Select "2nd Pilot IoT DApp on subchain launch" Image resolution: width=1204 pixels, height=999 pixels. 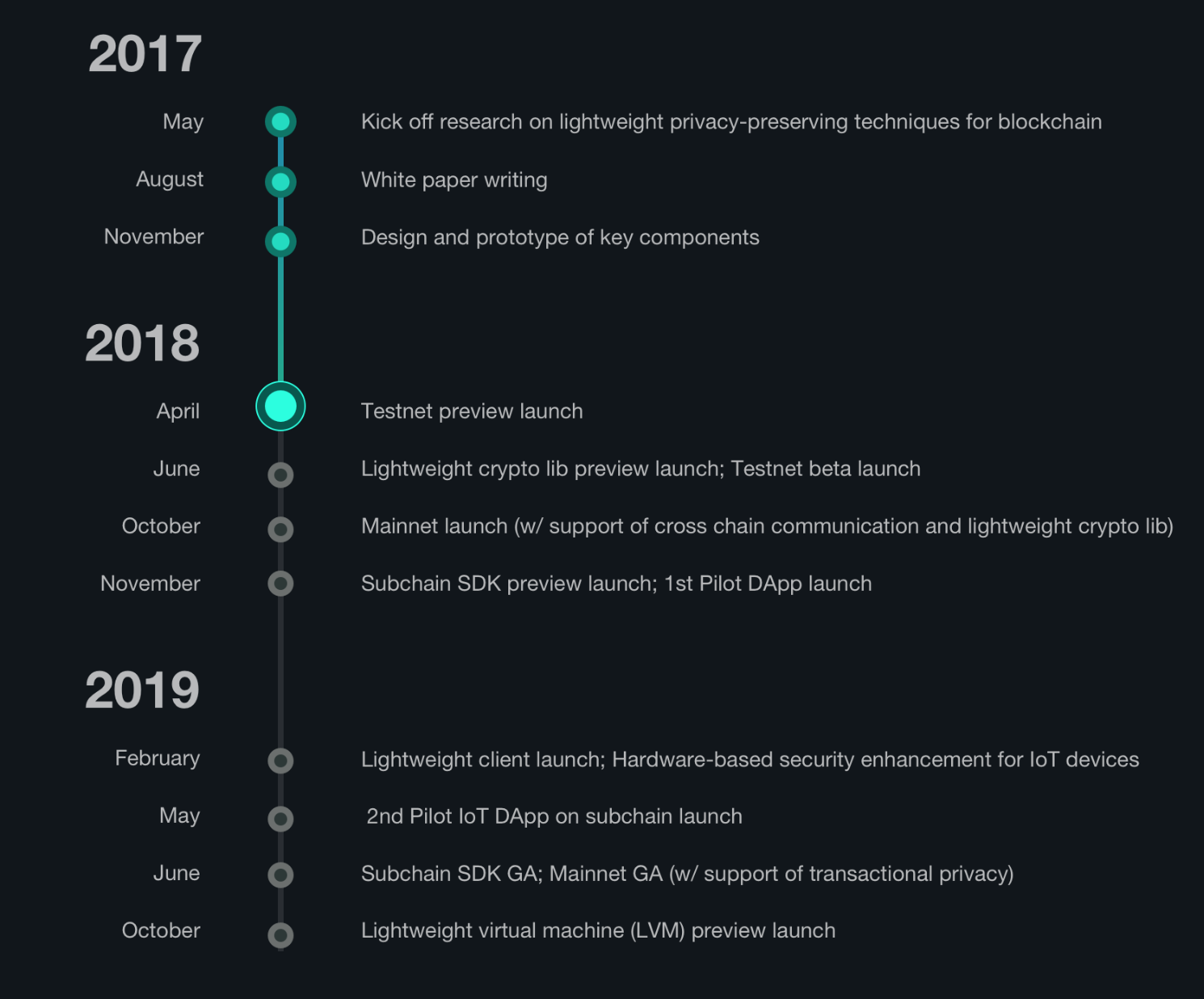point(554,816)
